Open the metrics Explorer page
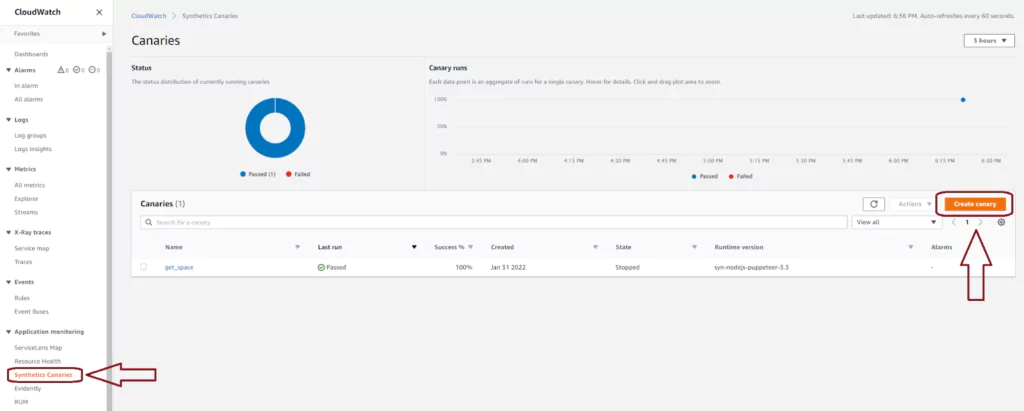Screen dimensions: 1024x411 (x=26, y=199)
